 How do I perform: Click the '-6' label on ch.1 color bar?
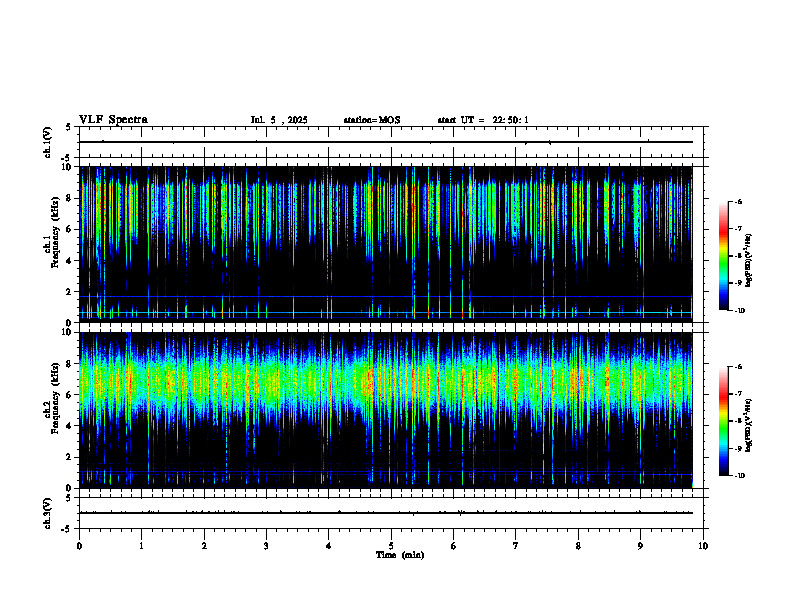point(738,201)
